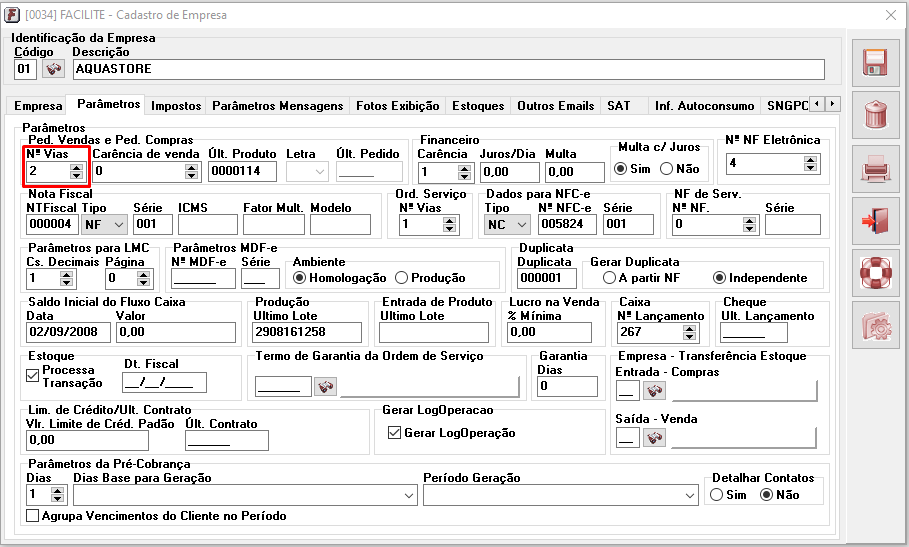Click the FACILITE app icon in title bar
Viewport: 909px width, 547px height.
pyautogui.click(x=12, y=14)
